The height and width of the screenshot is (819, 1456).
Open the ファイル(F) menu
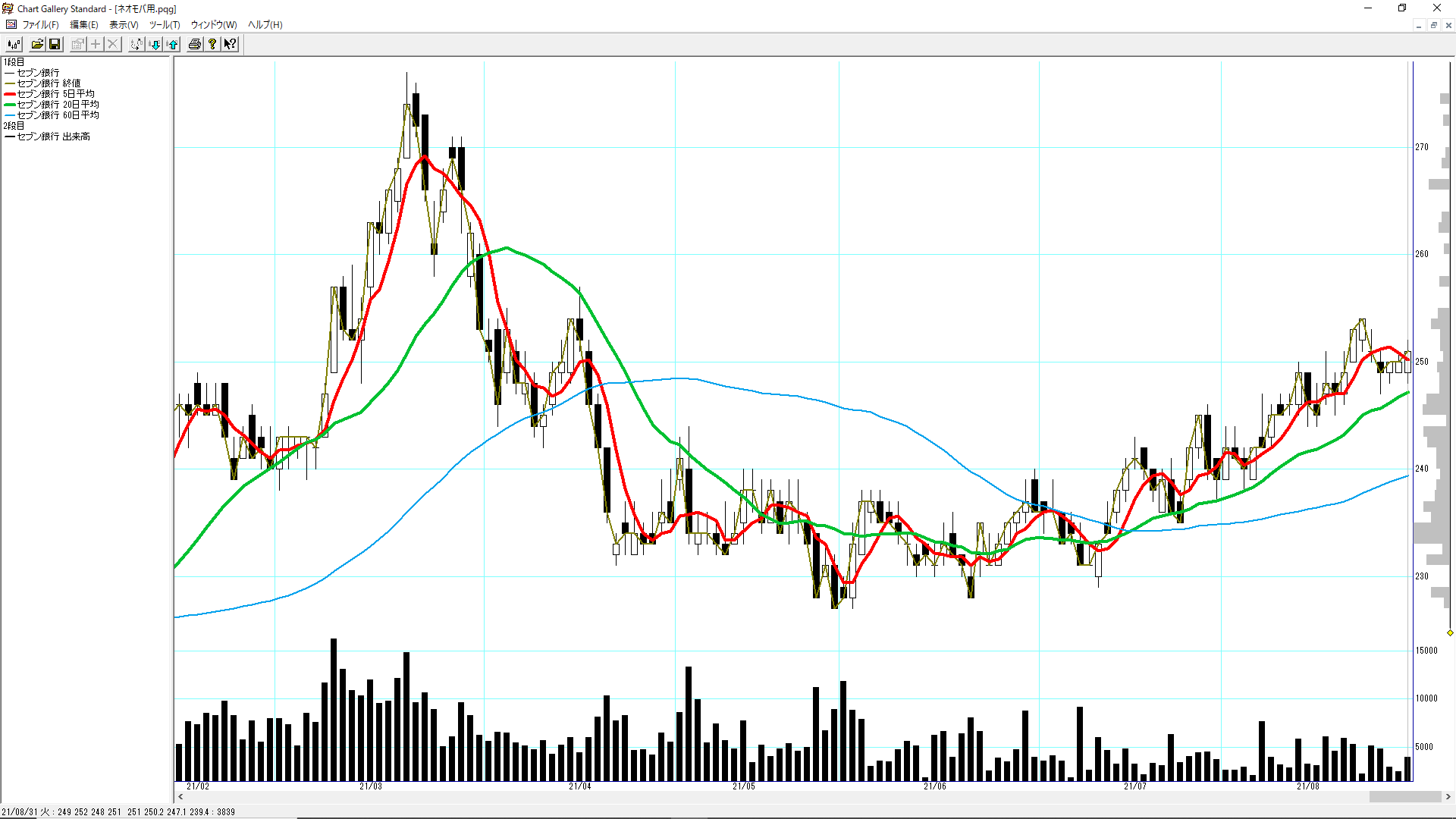coord(40,25)
